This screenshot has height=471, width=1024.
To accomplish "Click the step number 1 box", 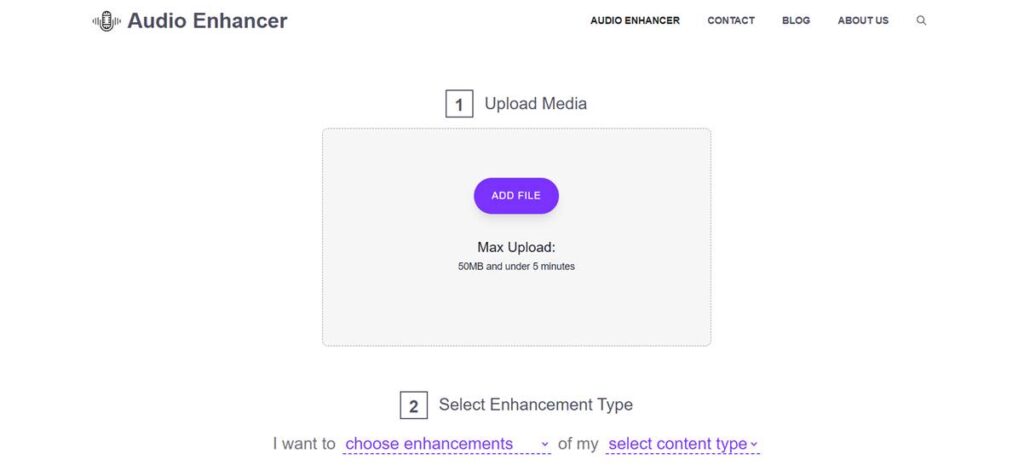I will pyautogui.click(x=459, y=105).
